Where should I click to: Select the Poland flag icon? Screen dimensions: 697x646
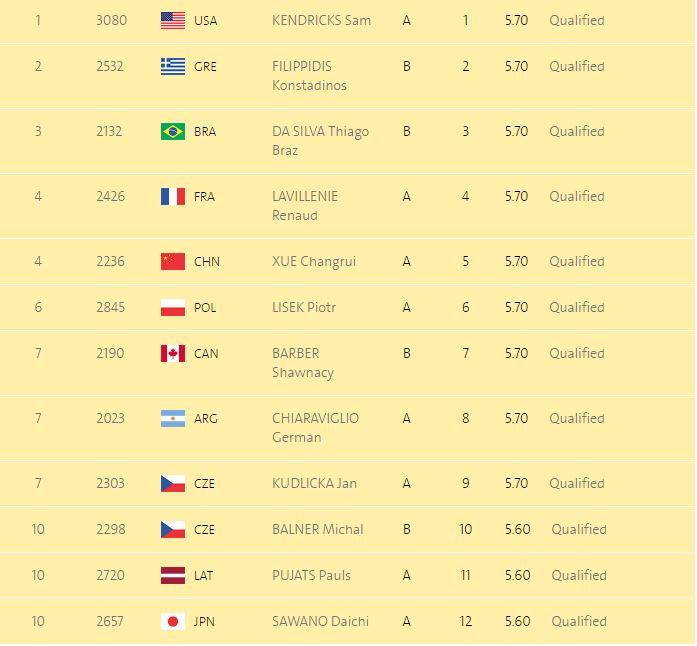click(x=173, y=307)
